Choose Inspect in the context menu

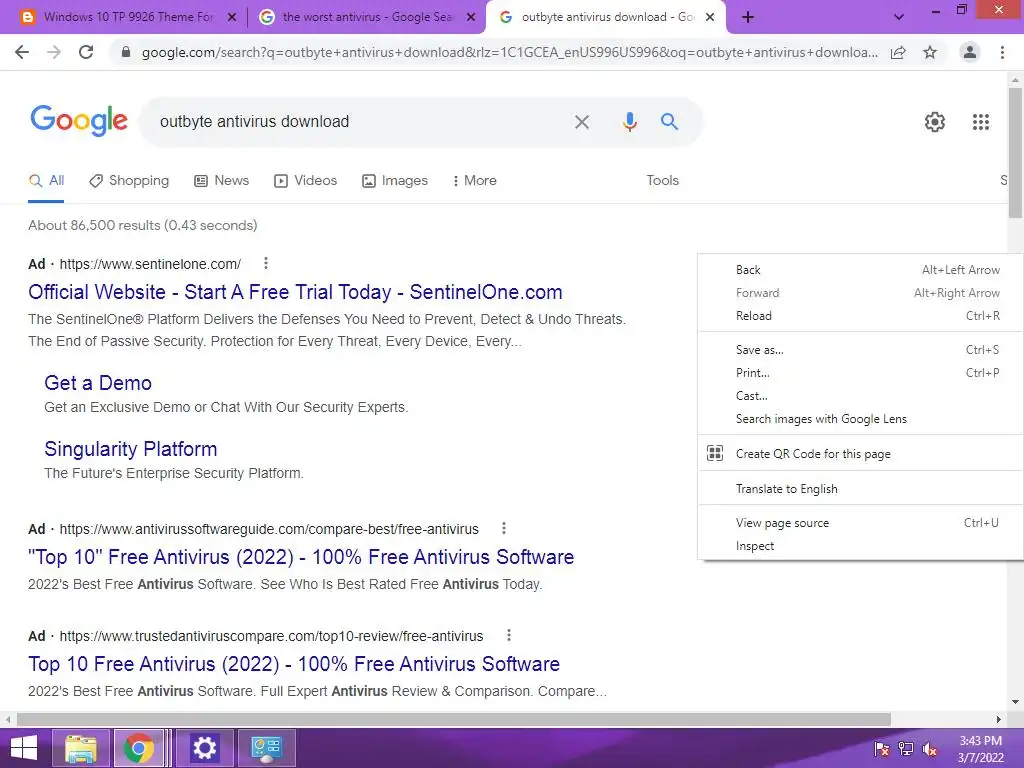[x=861, y=545]
